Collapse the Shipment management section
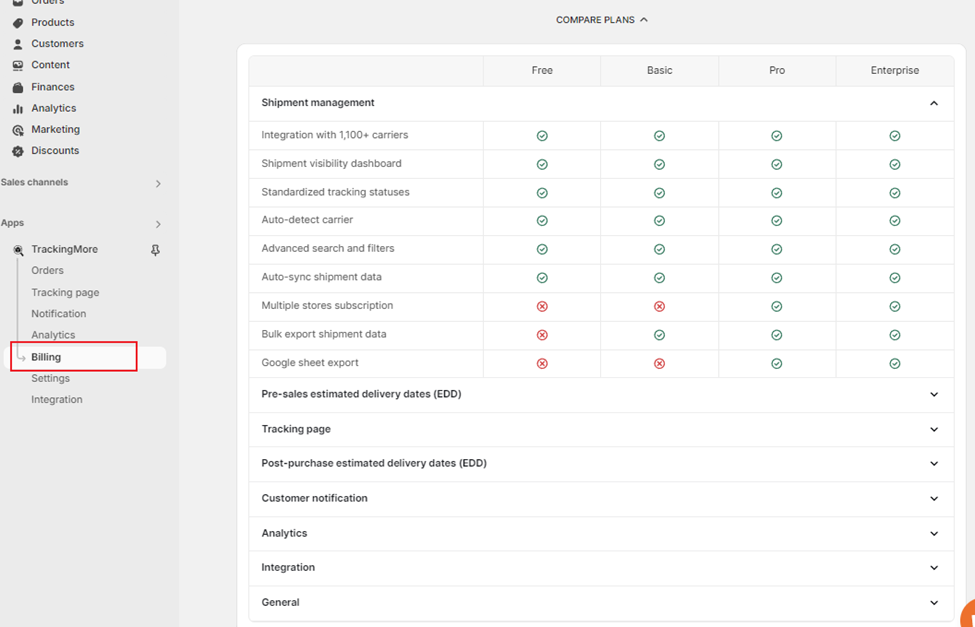This screenshot has width=975, height=627. (x=934, y=103)
